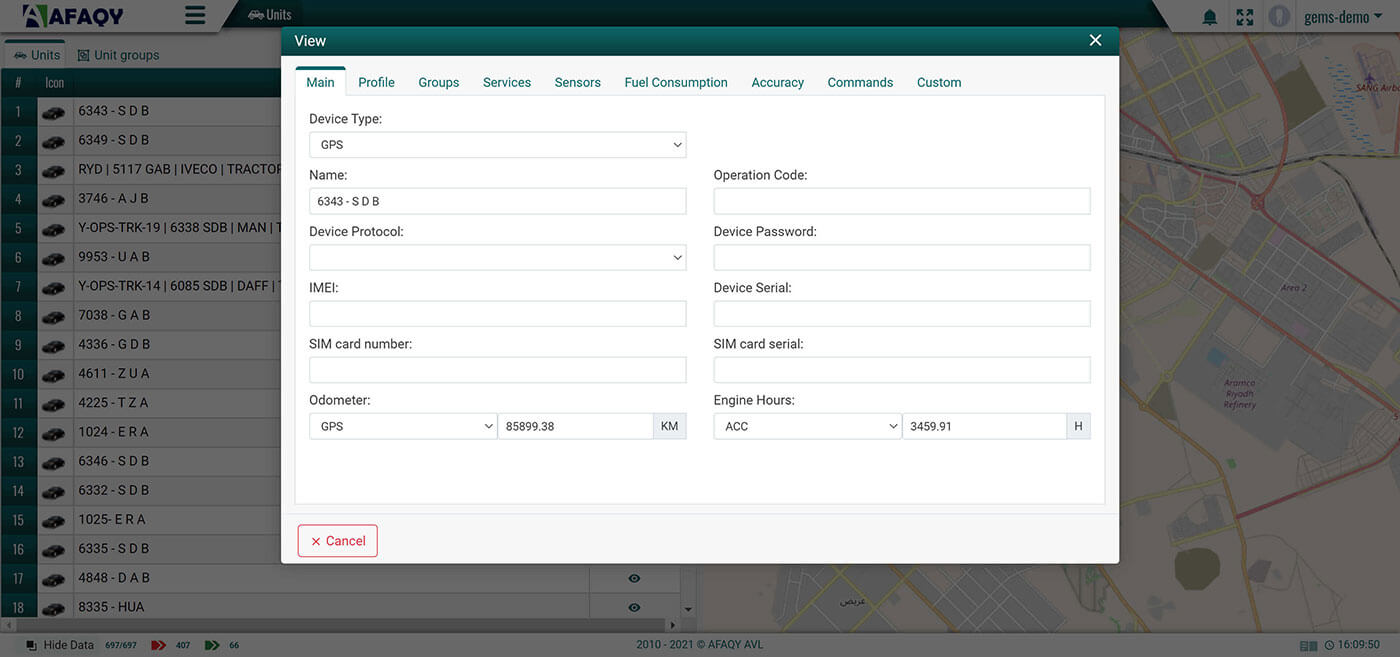Expand the gems-demo account menu
This screenshot has height=657, width=1400.
click(1343, 17)
